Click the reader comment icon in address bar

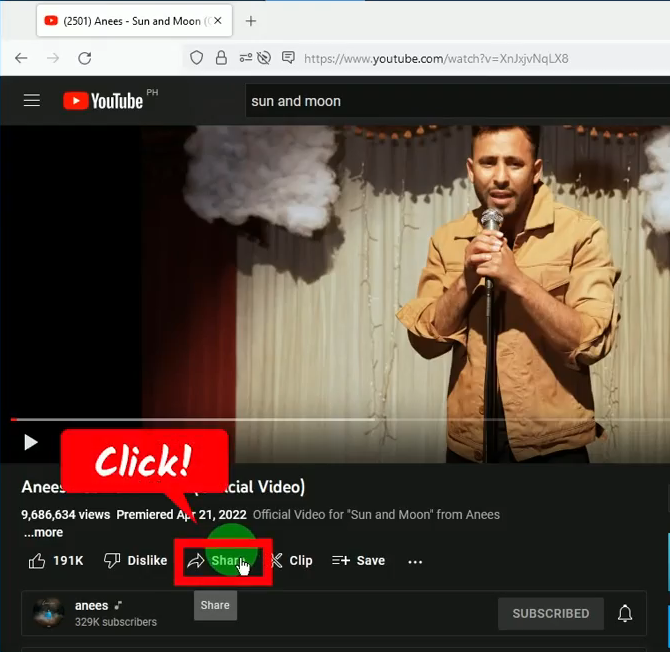[x=288, y=57]
